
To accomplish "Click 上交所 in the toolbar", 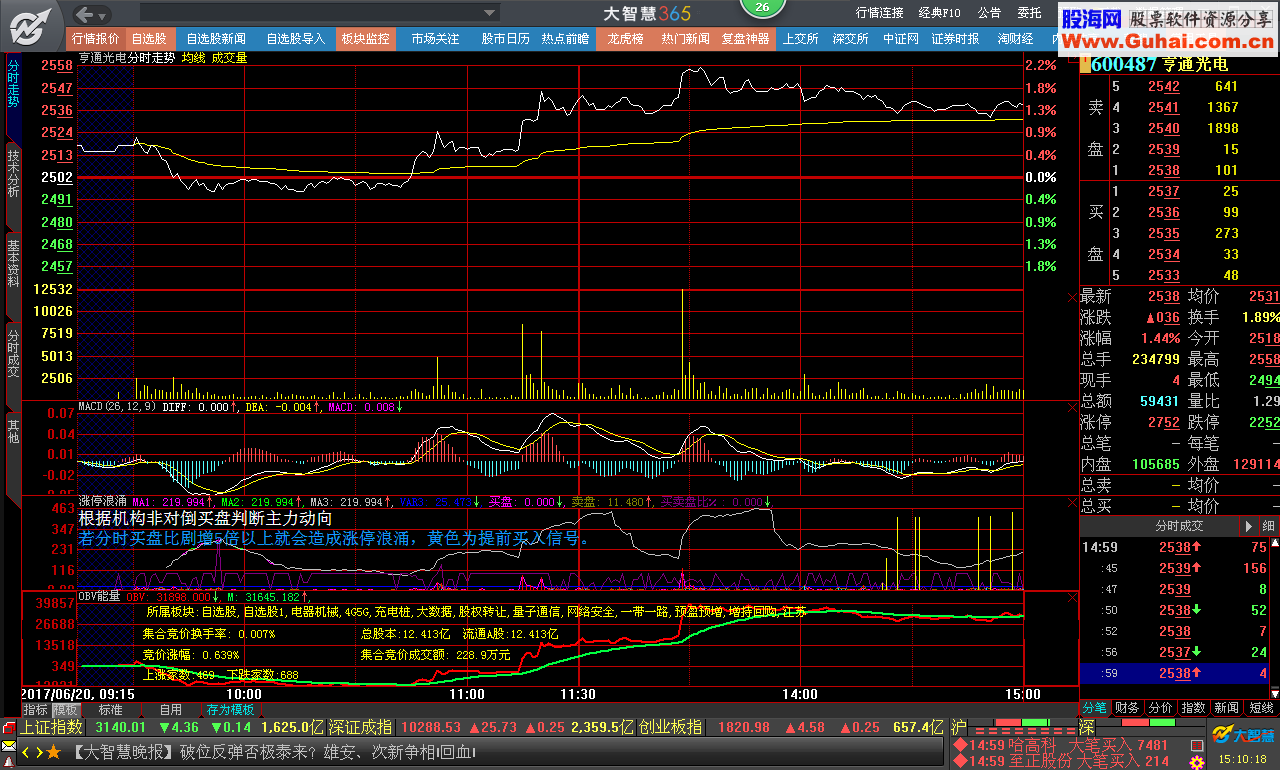I will coord(800,39).
